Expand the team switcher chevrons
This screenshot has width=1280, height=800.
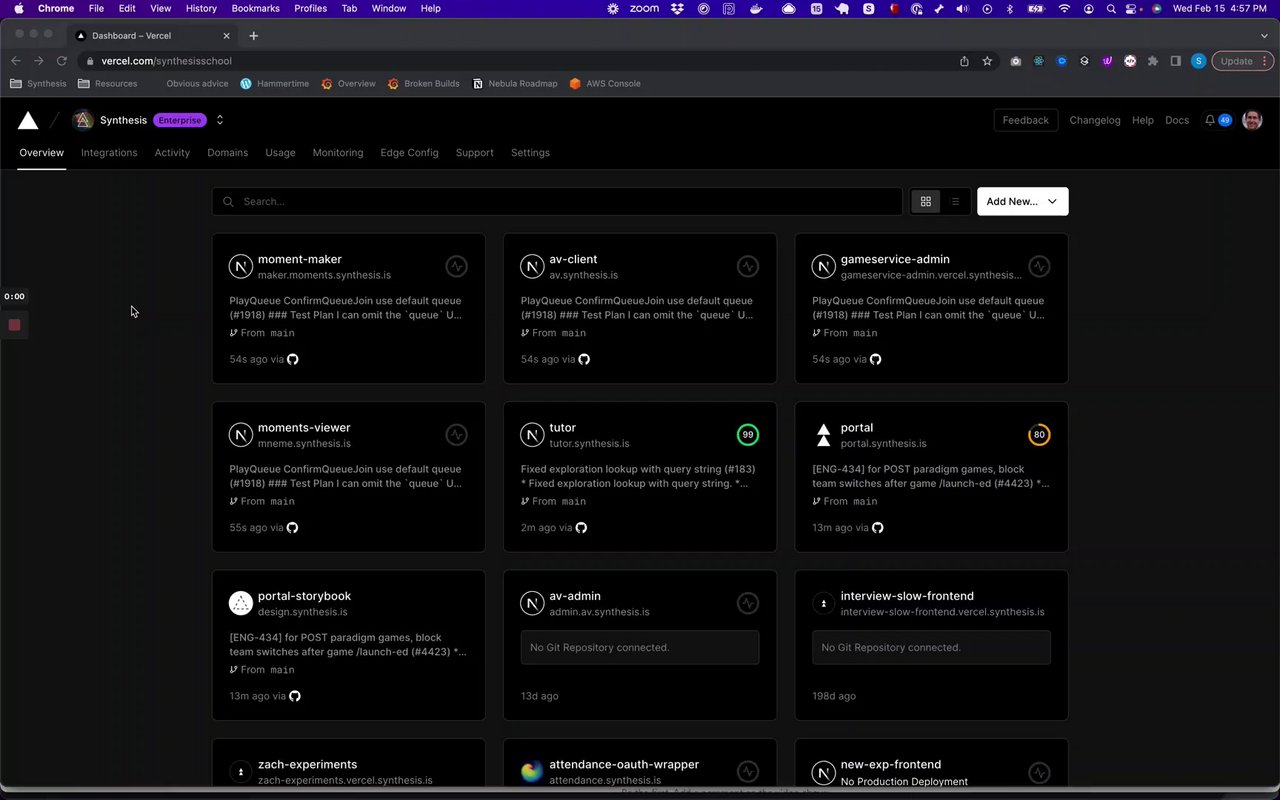click(220, 120)
